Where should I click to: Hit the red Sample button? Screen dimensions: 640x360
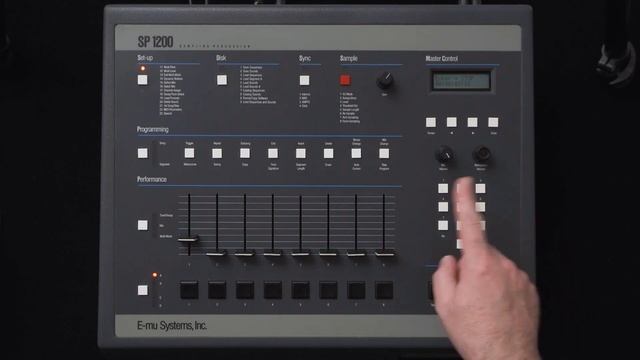[345, 80]
